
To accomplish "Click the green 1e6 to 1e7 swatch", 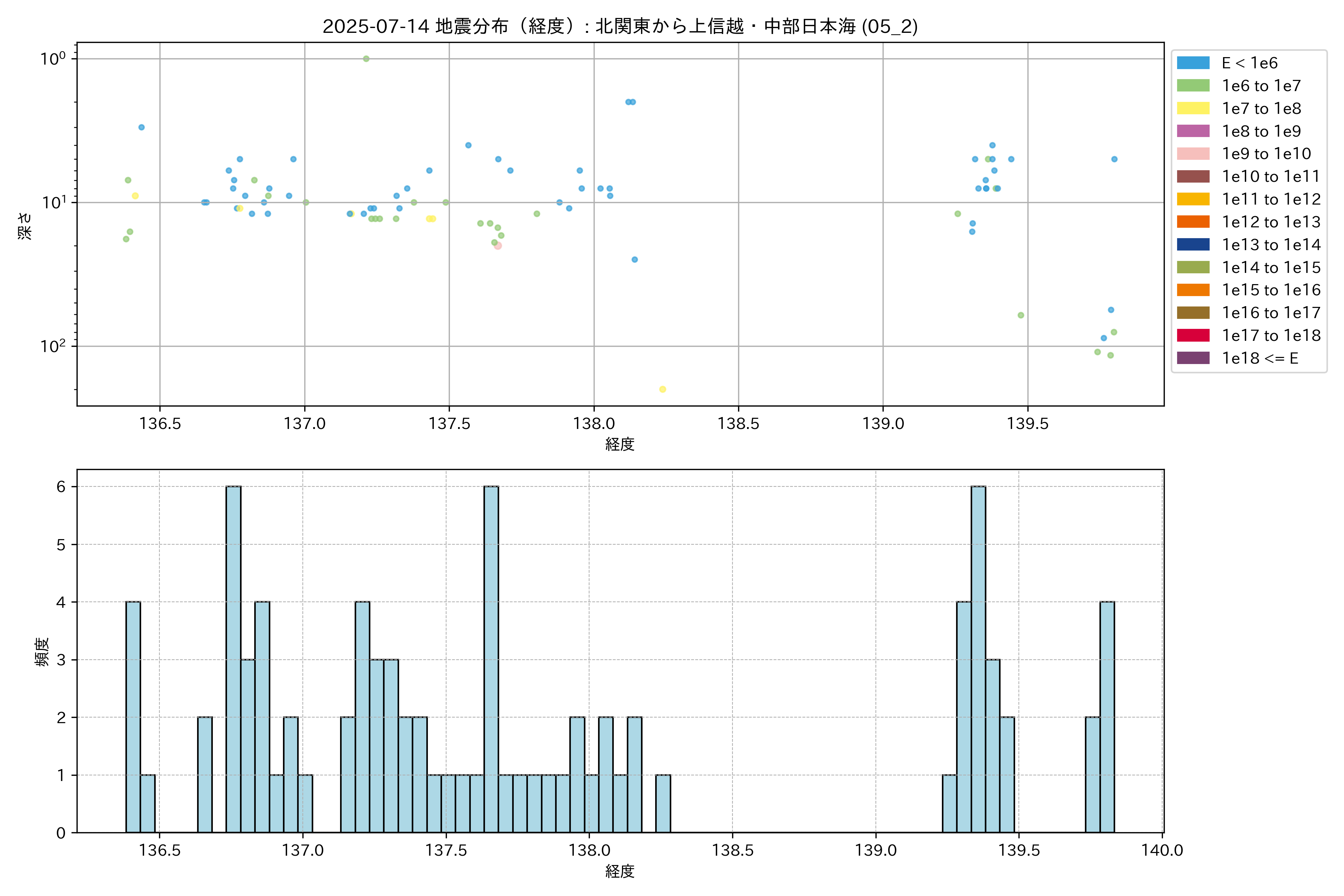I will pos(1192,86).
